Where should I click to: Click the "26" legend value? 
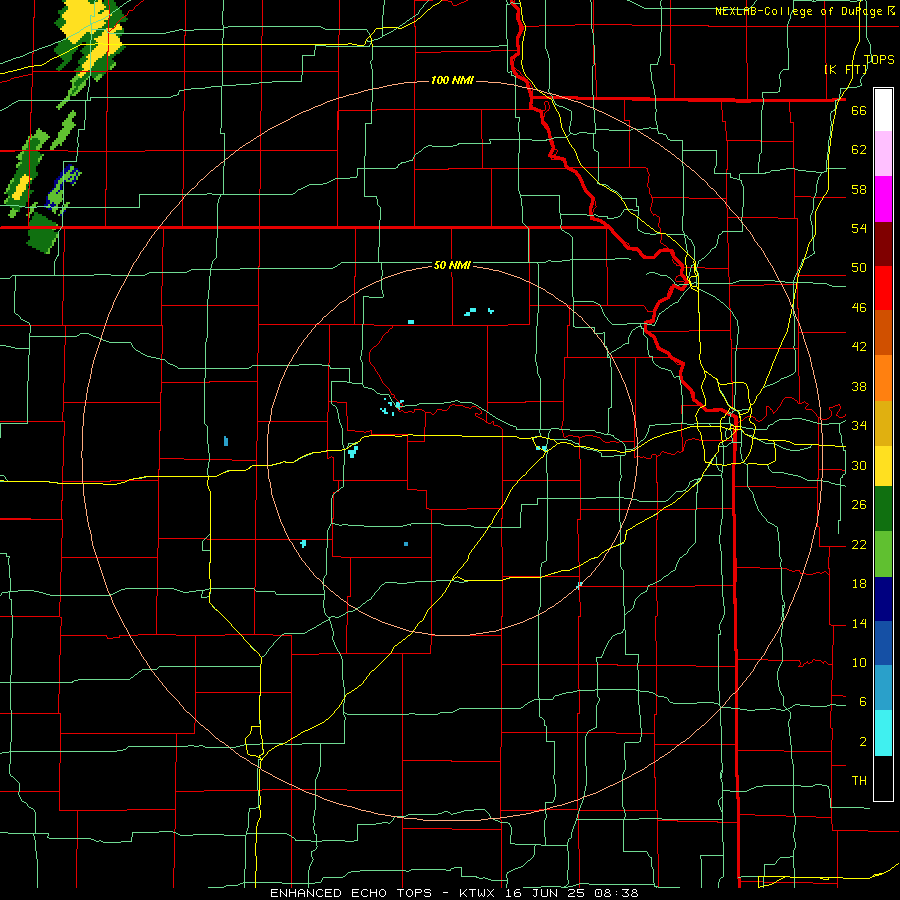click(x=859, y=505)
